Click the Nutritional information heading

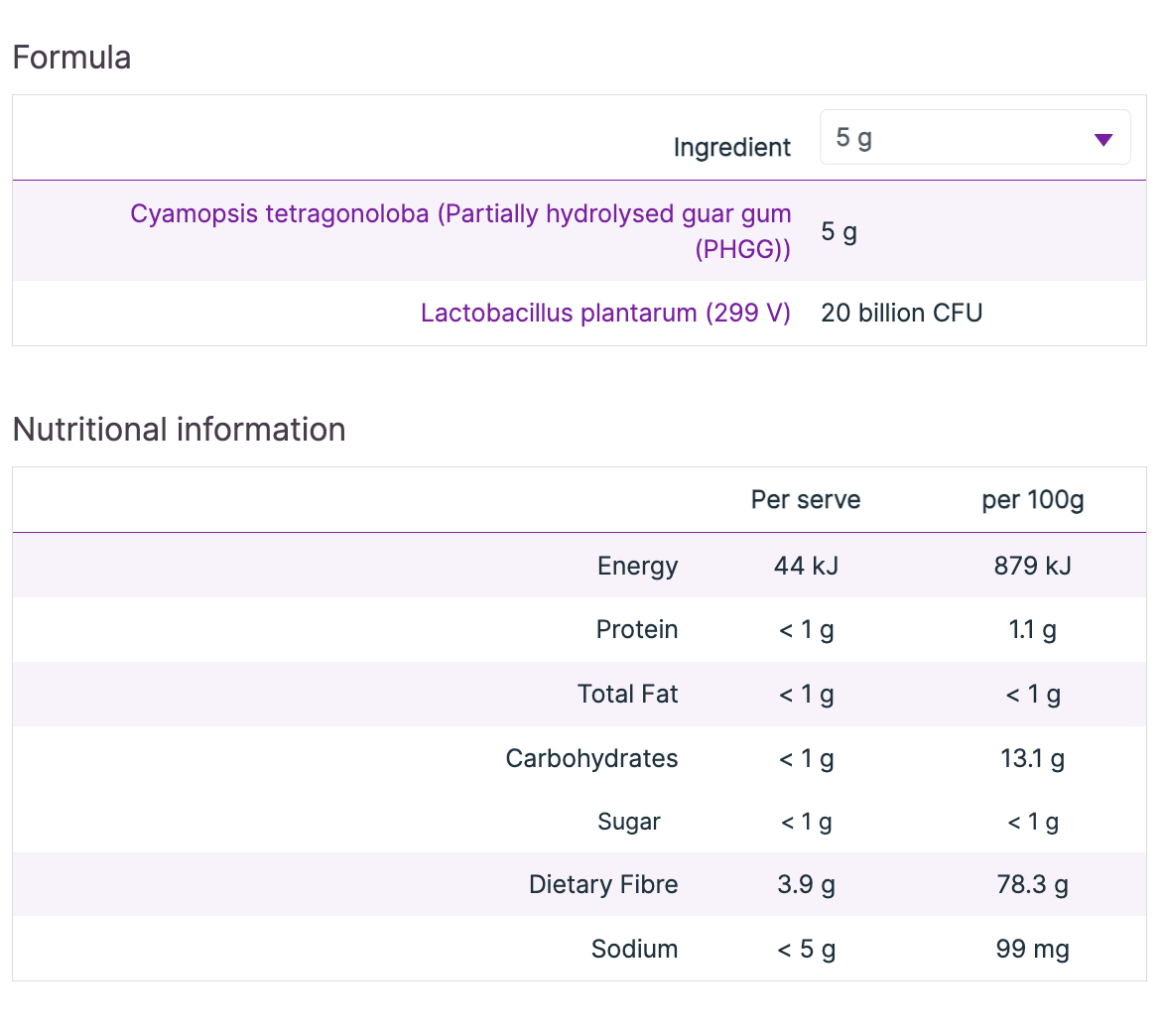[179, 430]
